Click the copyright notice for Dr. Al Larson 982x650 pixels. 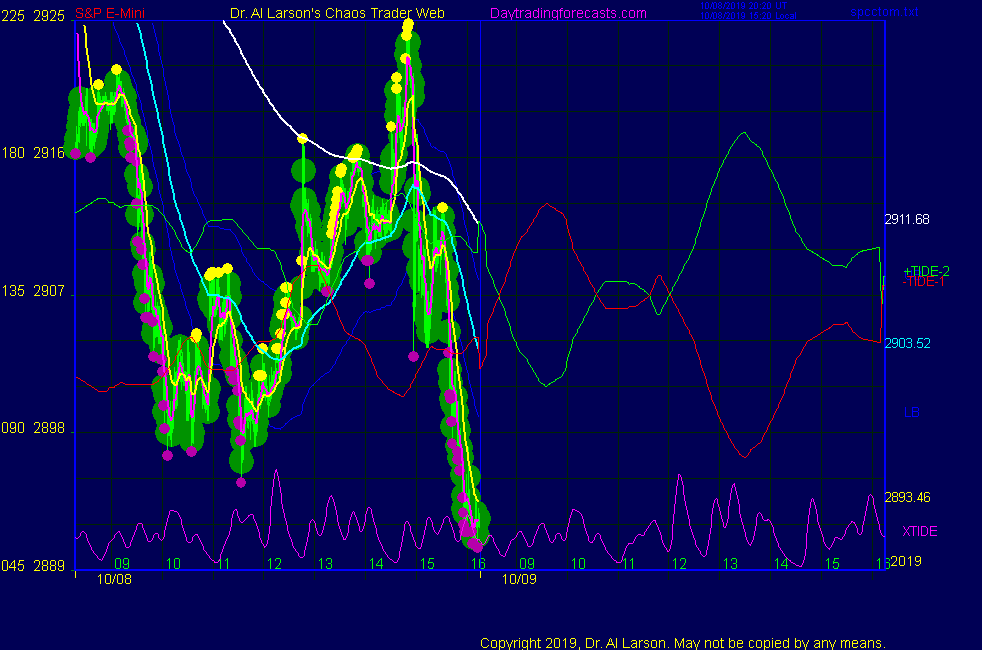(683, 643)
